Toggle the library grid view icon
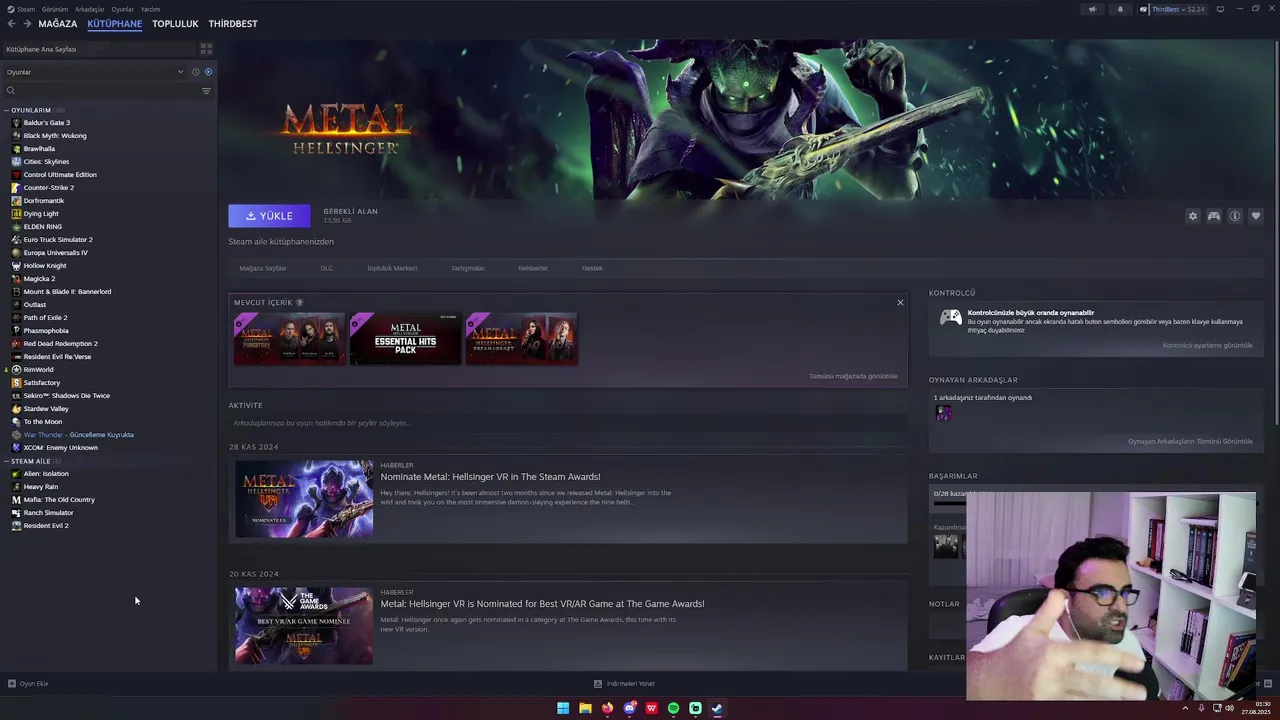This screenshot has width=1280, height=720. (x=206, y=48)
